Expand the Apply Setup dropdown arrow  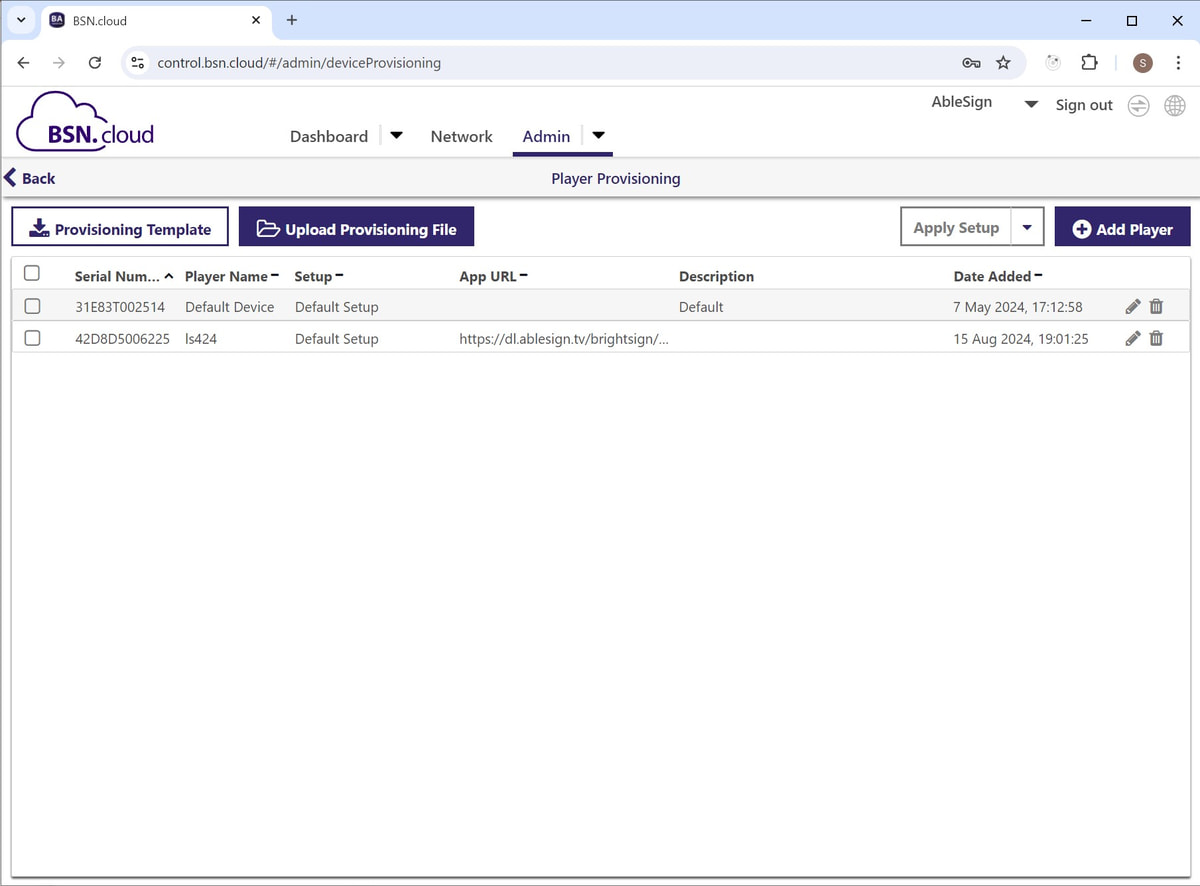[1027, 227]
